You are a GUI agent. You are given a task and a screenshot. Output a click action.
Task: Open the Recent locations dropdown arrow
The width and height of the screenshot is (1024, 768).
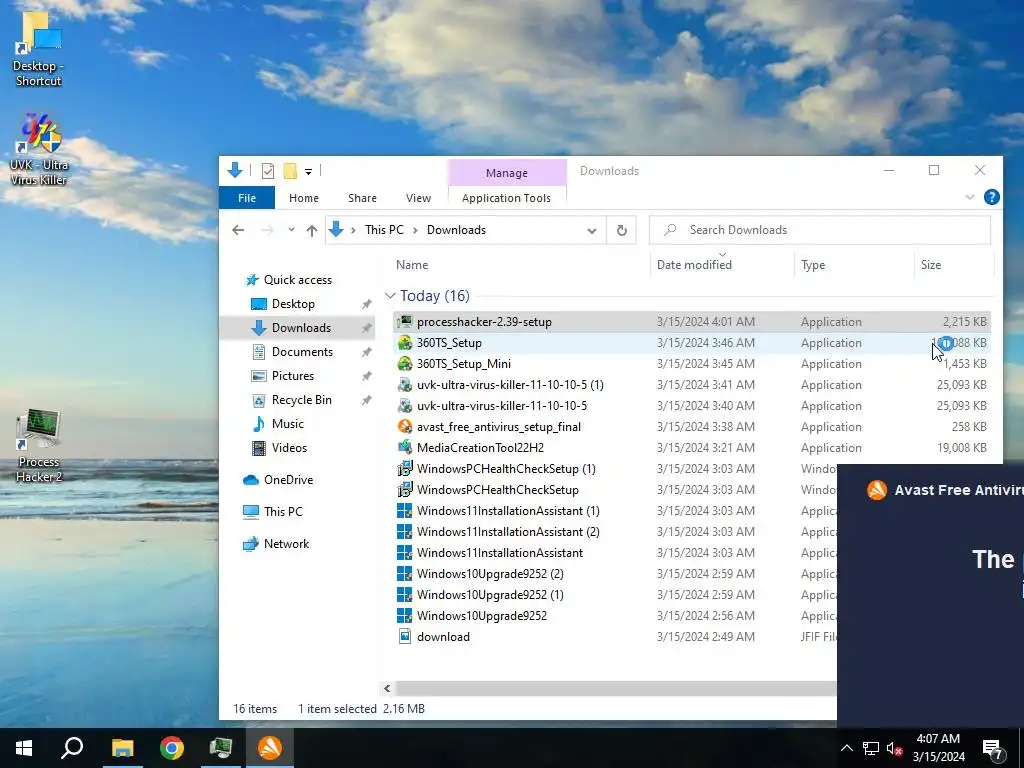(291, 230)
